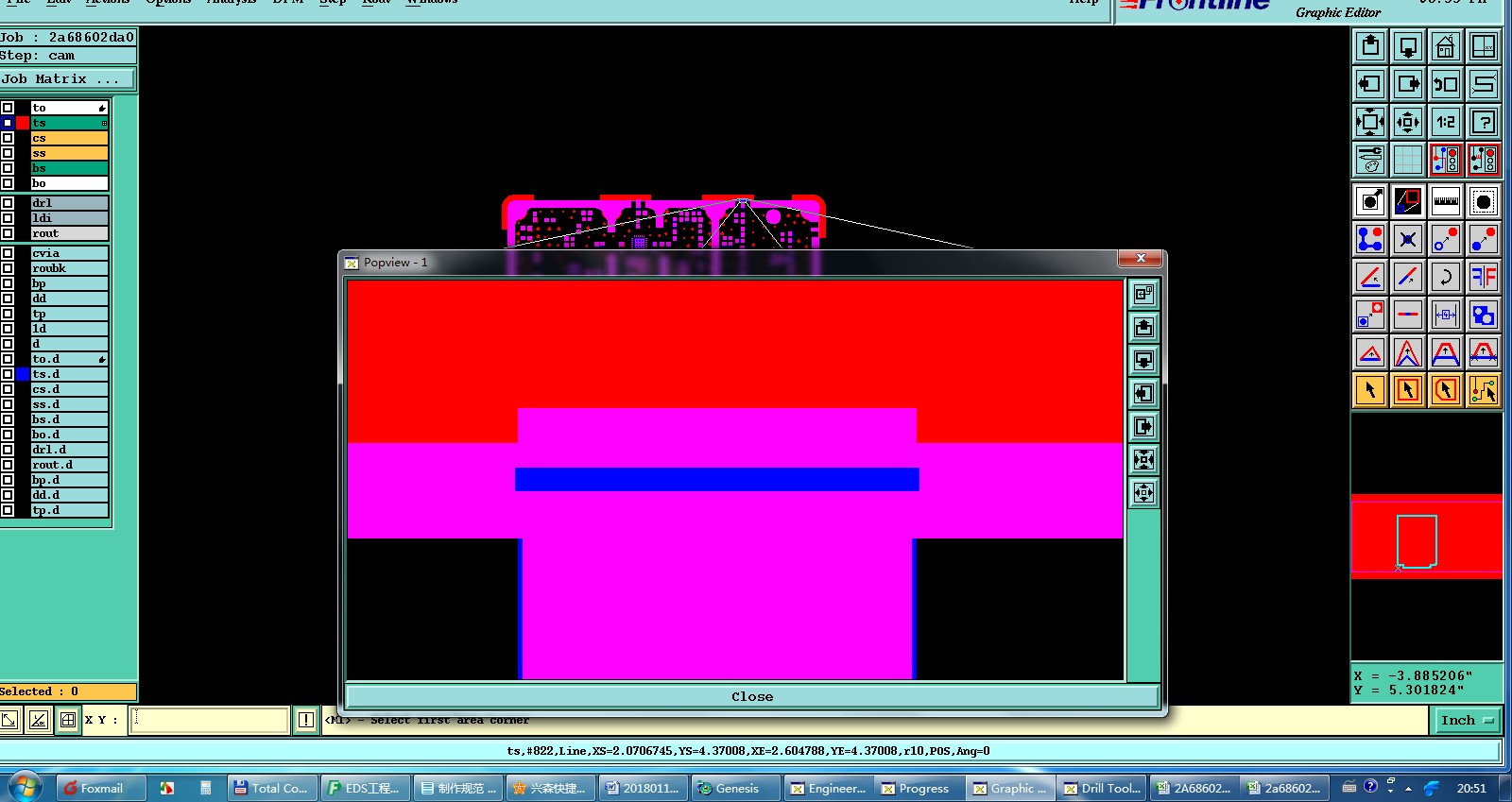Screen dimensions: 1512x802
Task: Click the zoom in expanding-arrows icon
Action: [x=1370, y=122]
